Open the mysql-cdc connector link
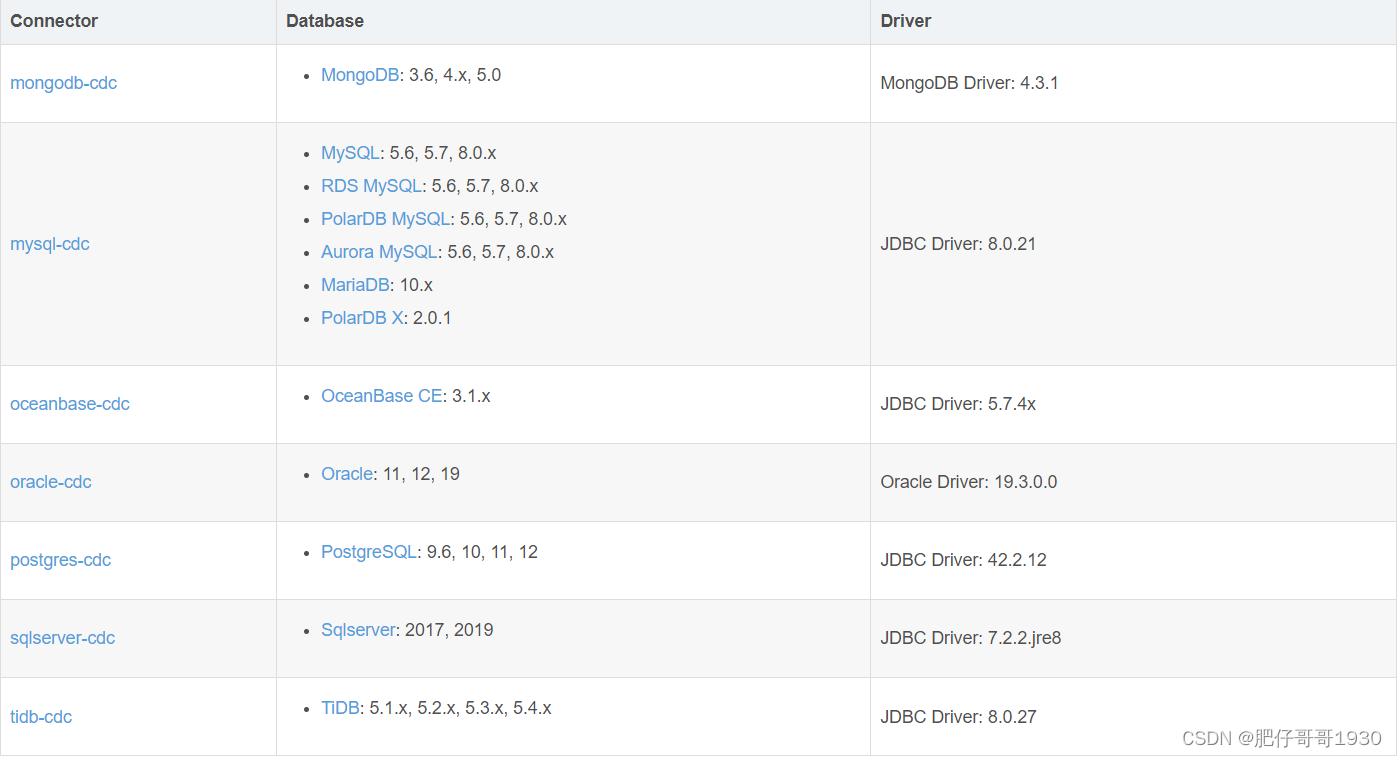Viewport: 1397px width, 757px height. tap(49, 244)
